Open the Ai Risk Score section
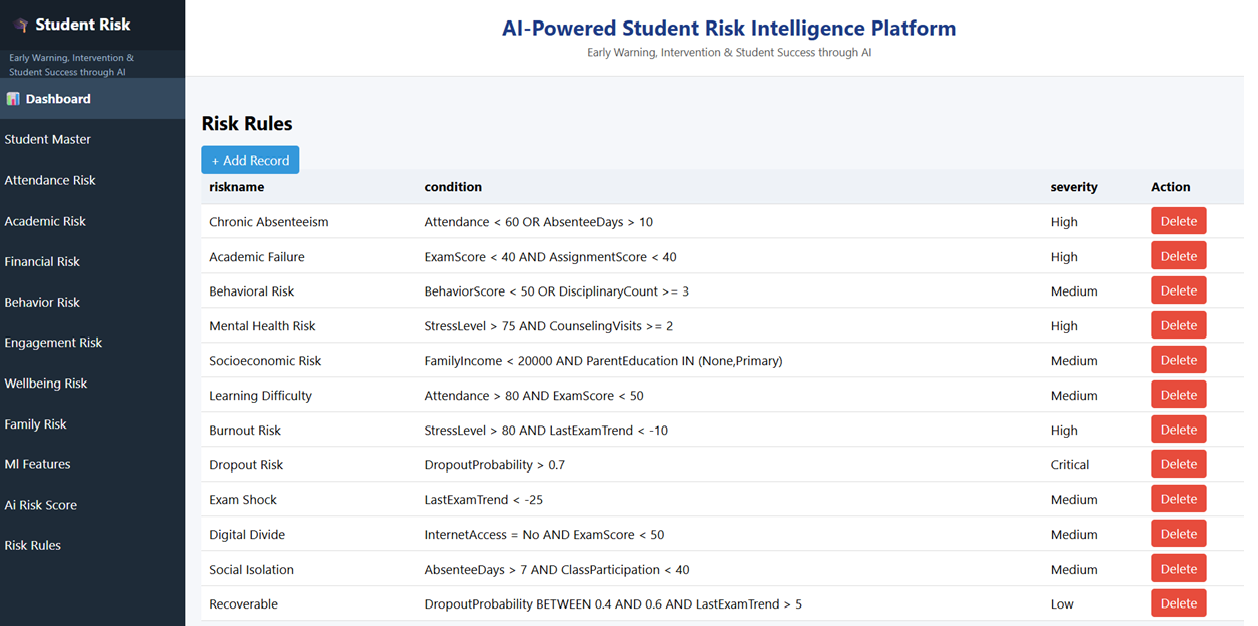Viewport: 1258px width, 626px height. [x=40, y=505]
